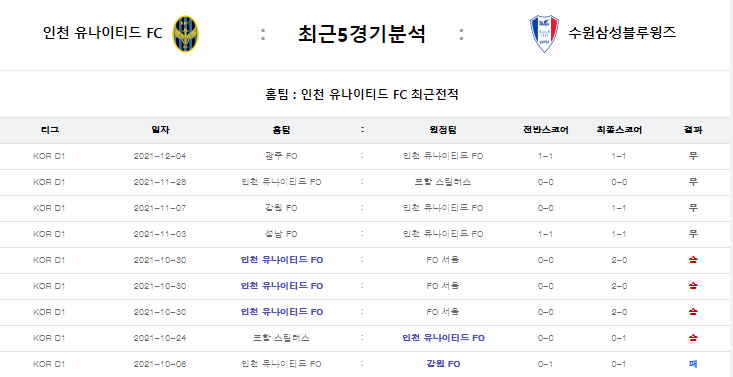The height and width of the screenshot is (377, 733).
Task: Click 성남 FC home team on 2021-11-03
Action: tap(281, 234)
